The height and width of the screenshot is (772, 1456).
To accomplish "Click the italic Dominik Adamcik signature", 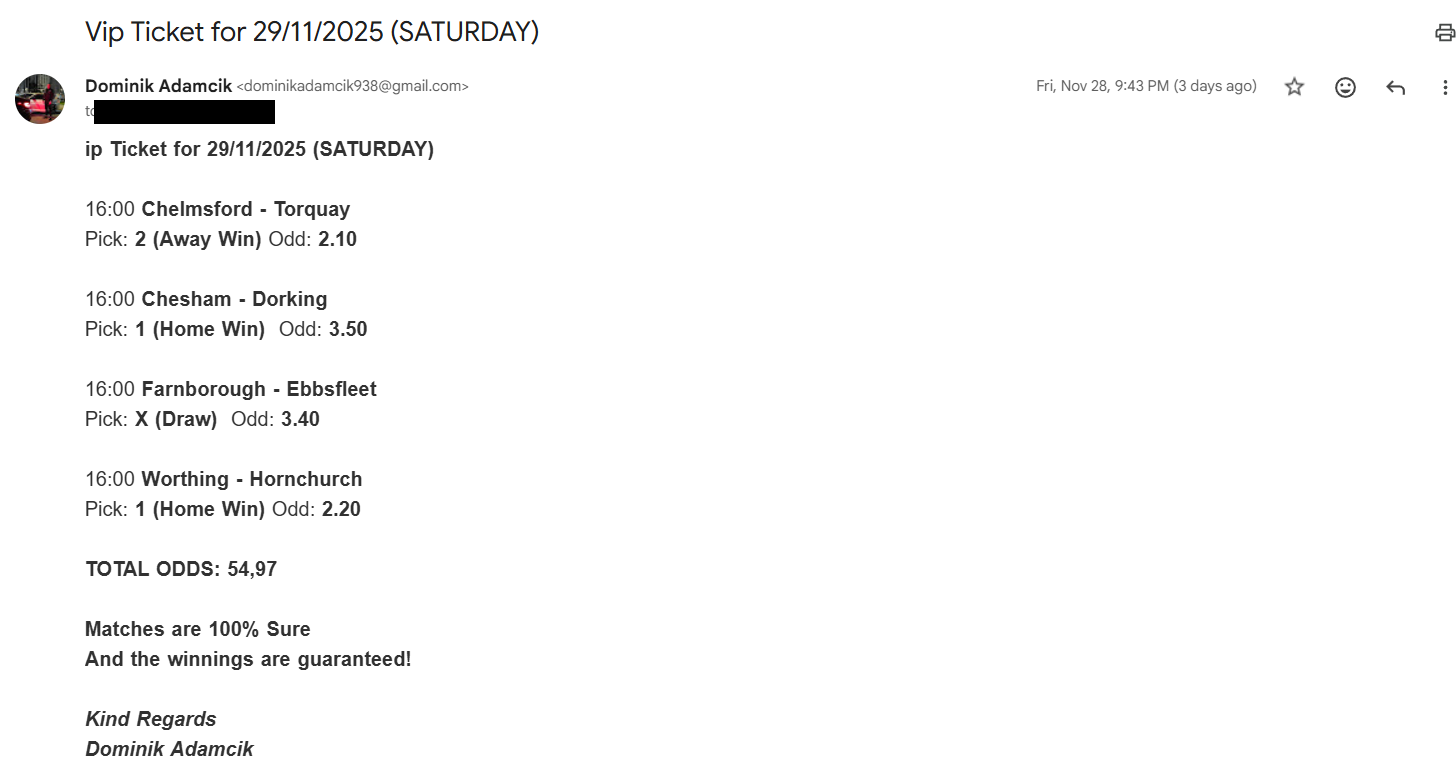I will [169, 749].
